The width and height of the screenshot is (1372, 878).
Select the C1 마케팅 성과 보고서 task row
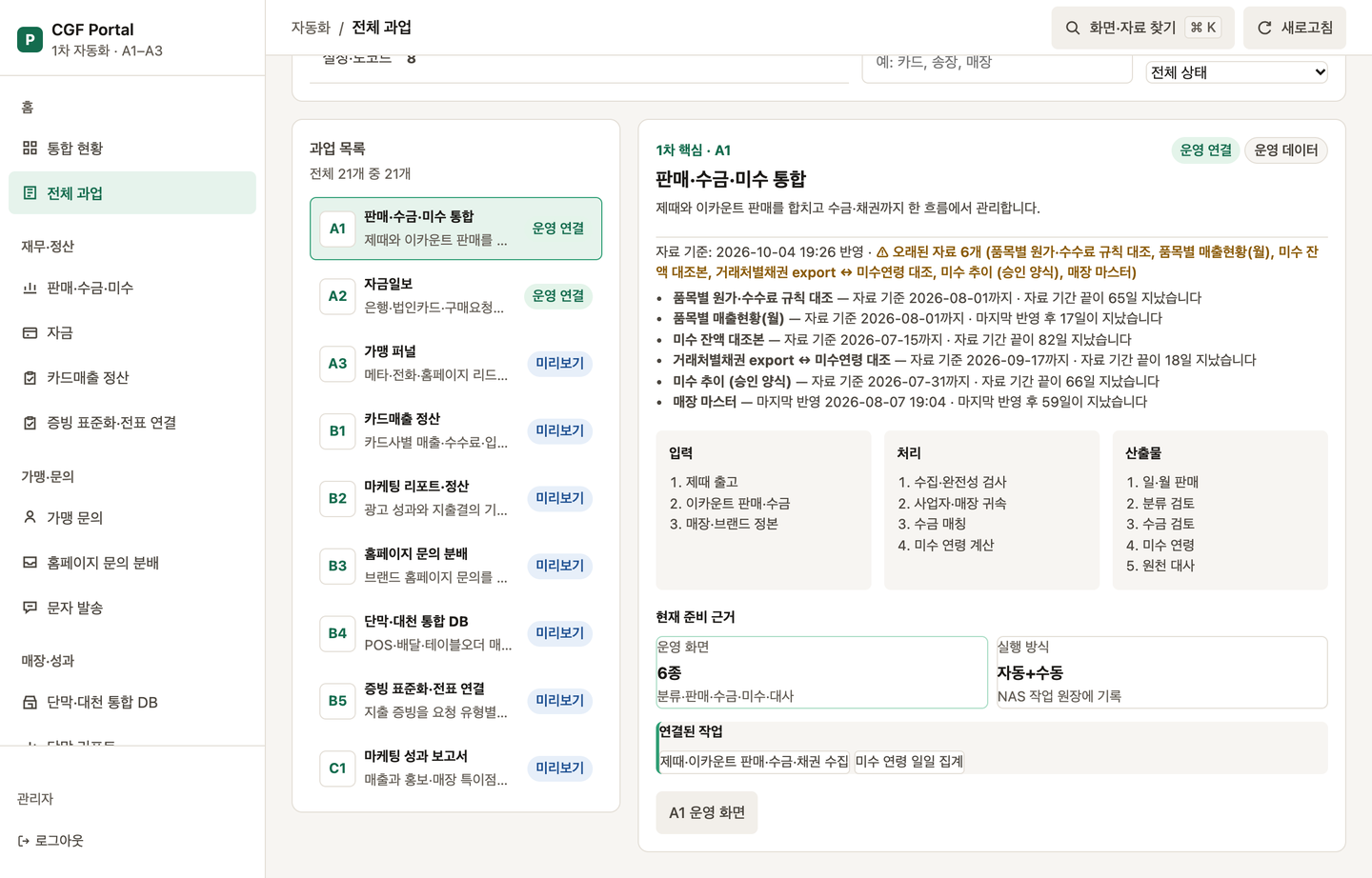(455, 768)
